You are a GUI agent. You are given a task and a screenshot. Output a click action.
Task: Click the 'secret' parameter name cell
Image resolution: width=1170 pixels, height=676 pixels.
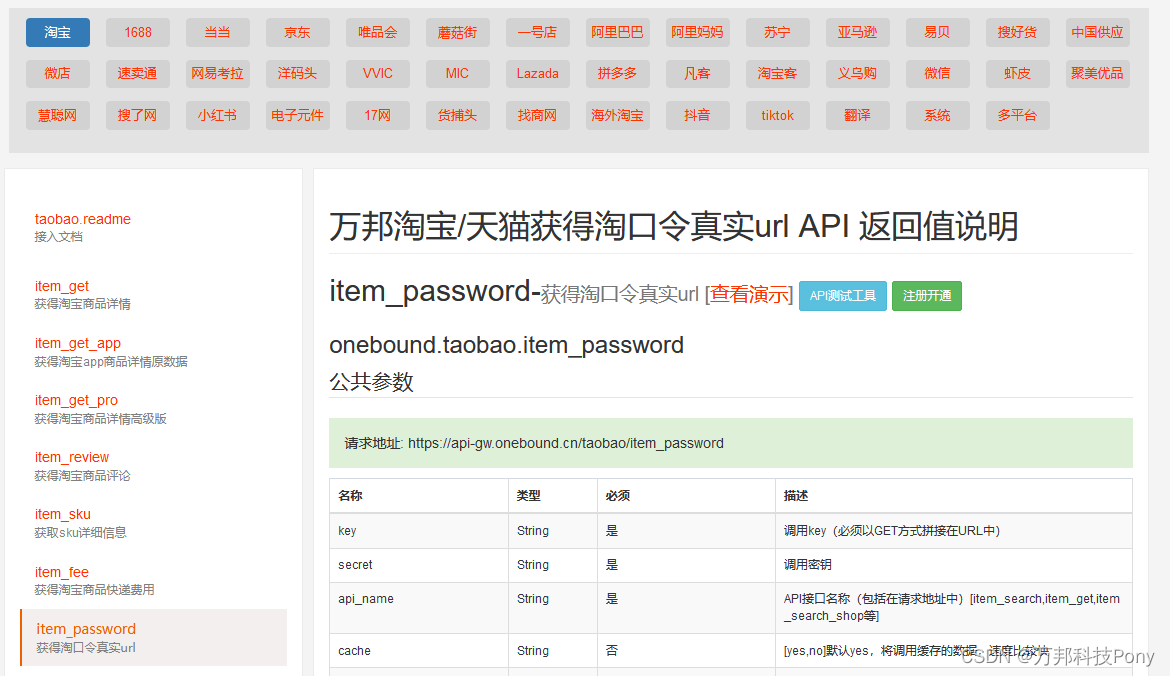(419, 565)
